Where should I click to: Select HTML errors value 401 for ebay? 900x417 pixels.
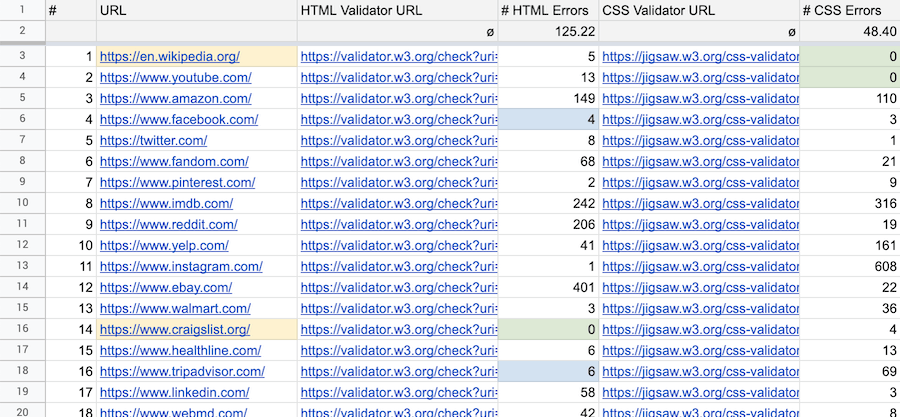click(x=548, y=288)
